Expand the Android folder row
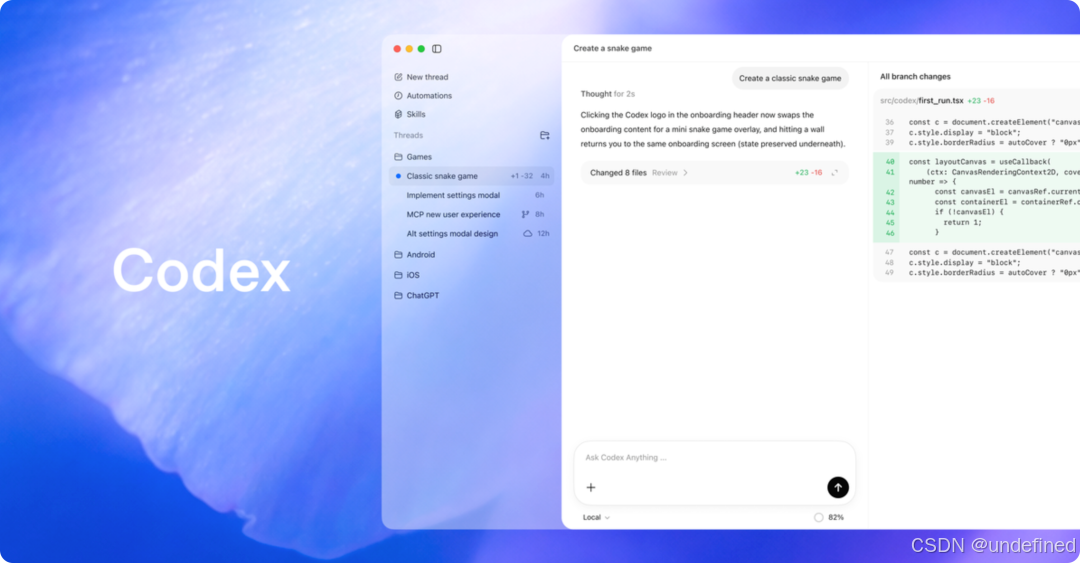The width and height of the screenshot is (1080, 563). [x=472, y=255]
